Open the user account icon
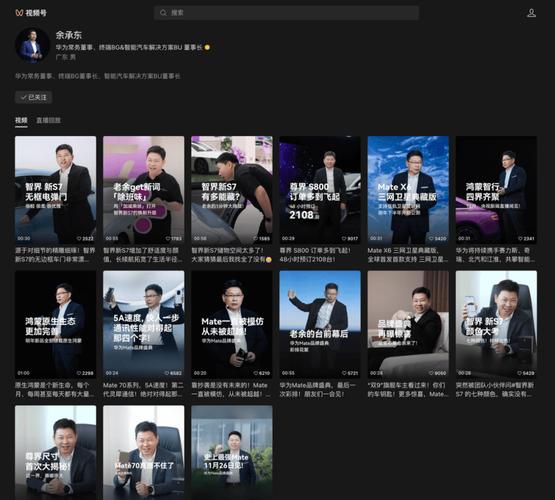 coord(531,13)
